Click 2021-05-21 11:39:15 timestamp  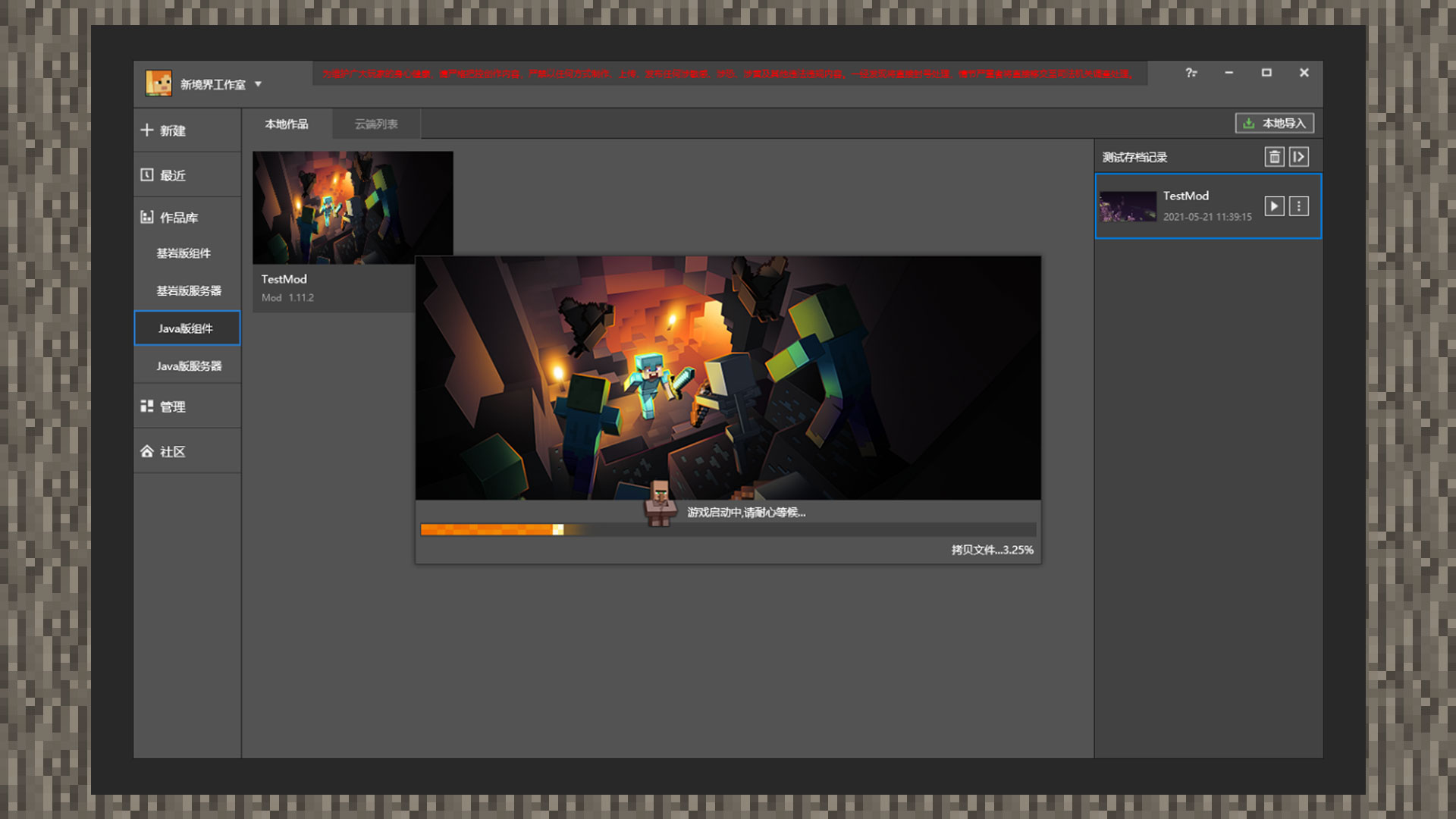point(1207,217)
